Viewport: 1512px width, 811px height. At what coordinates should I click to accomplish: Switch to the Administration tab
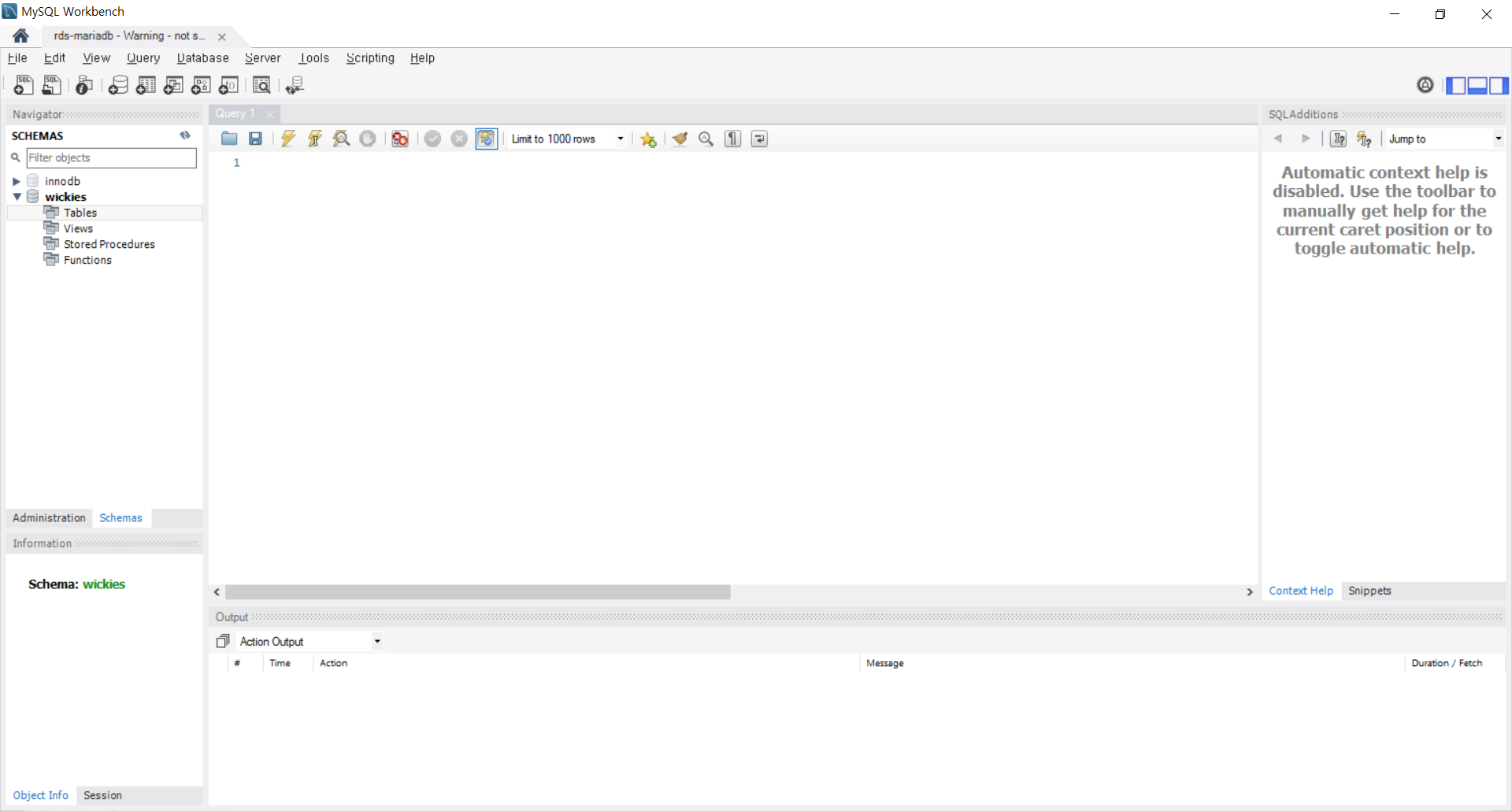(49, 518)
